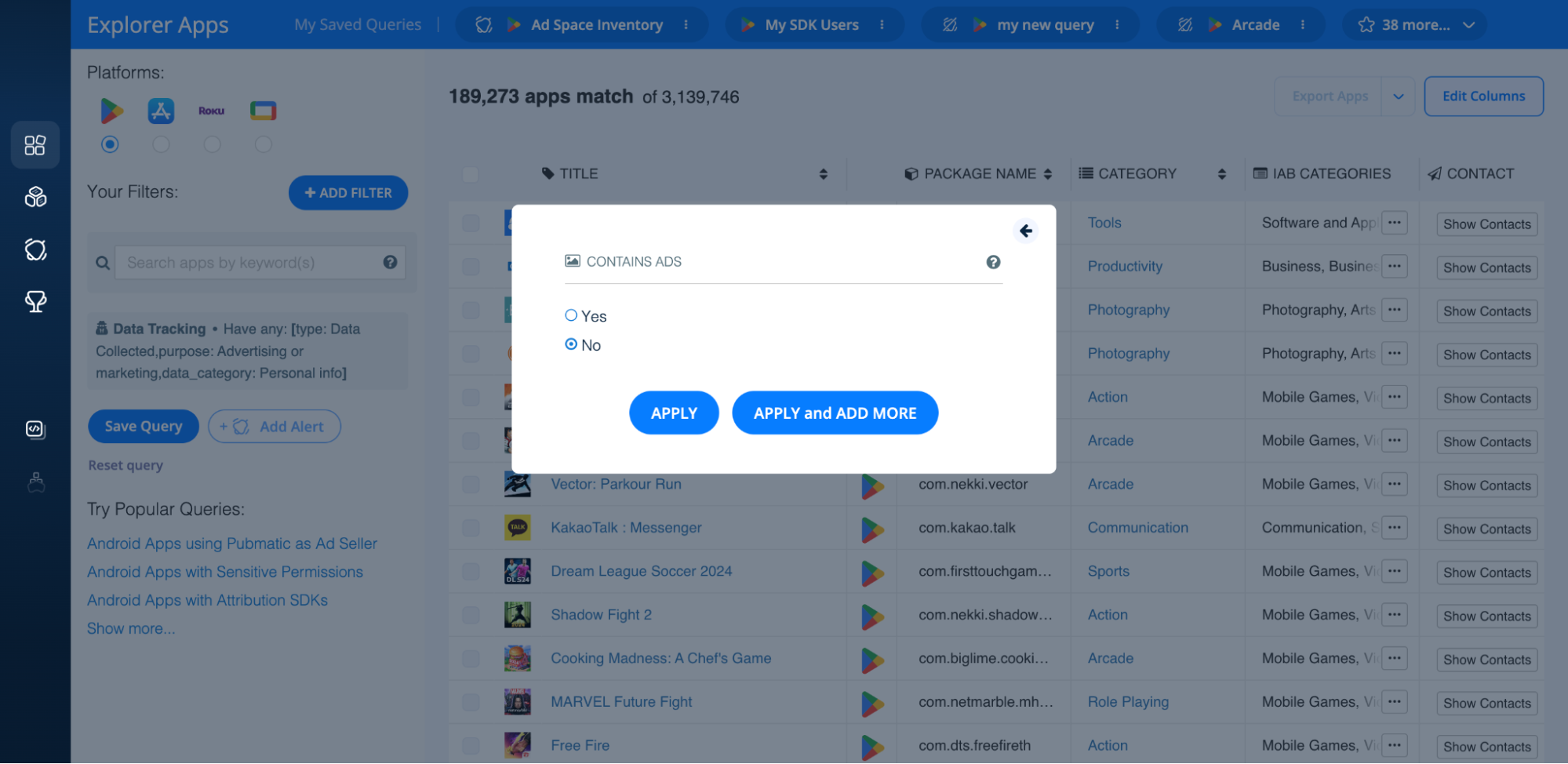Viewport: 1568px width, 764px height.
Task: Click Google Play icon for KakaoTalk row
Action: pyautogui.click(x=872, y=529)
